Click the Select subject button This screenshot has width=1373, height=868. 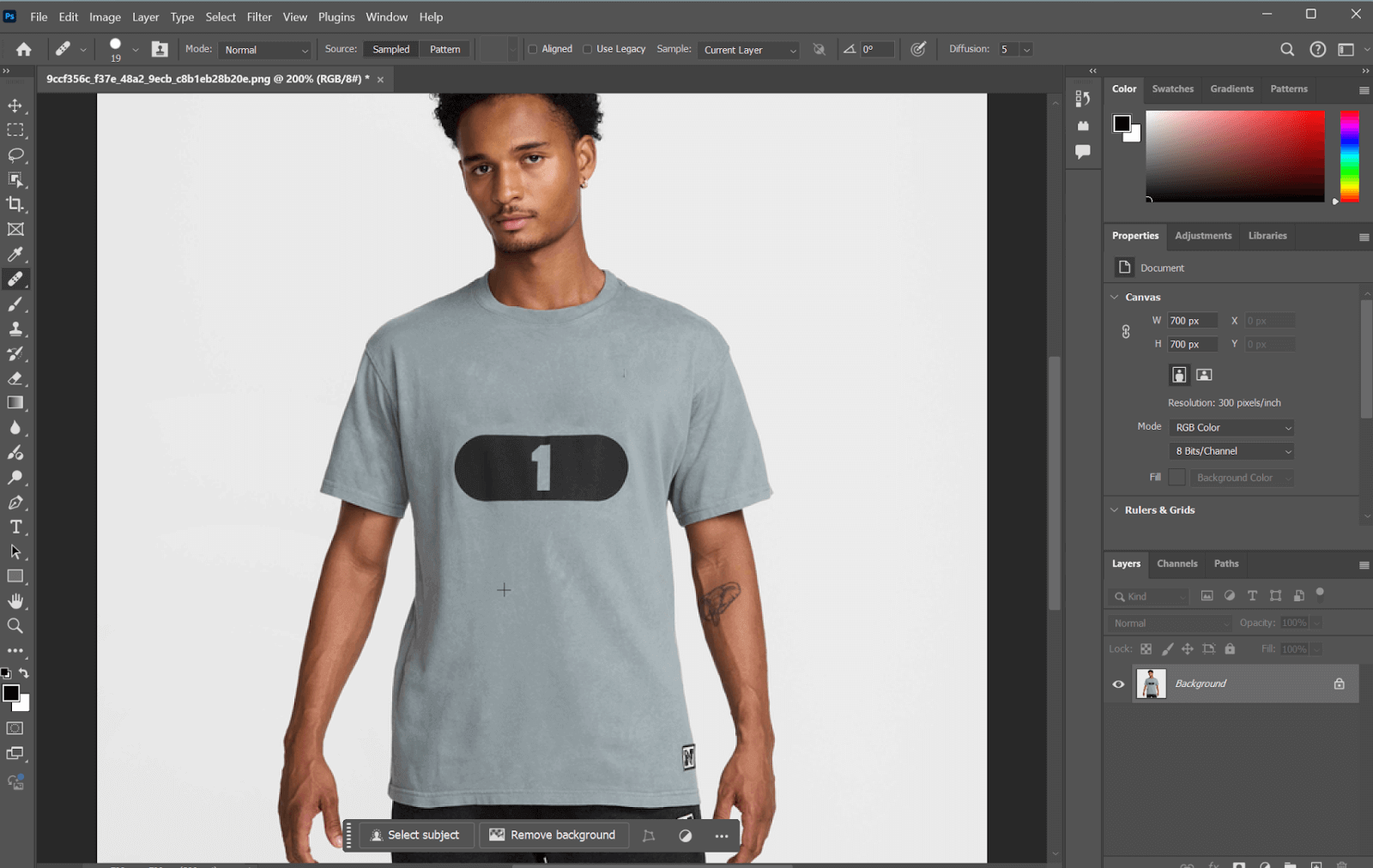414,835
